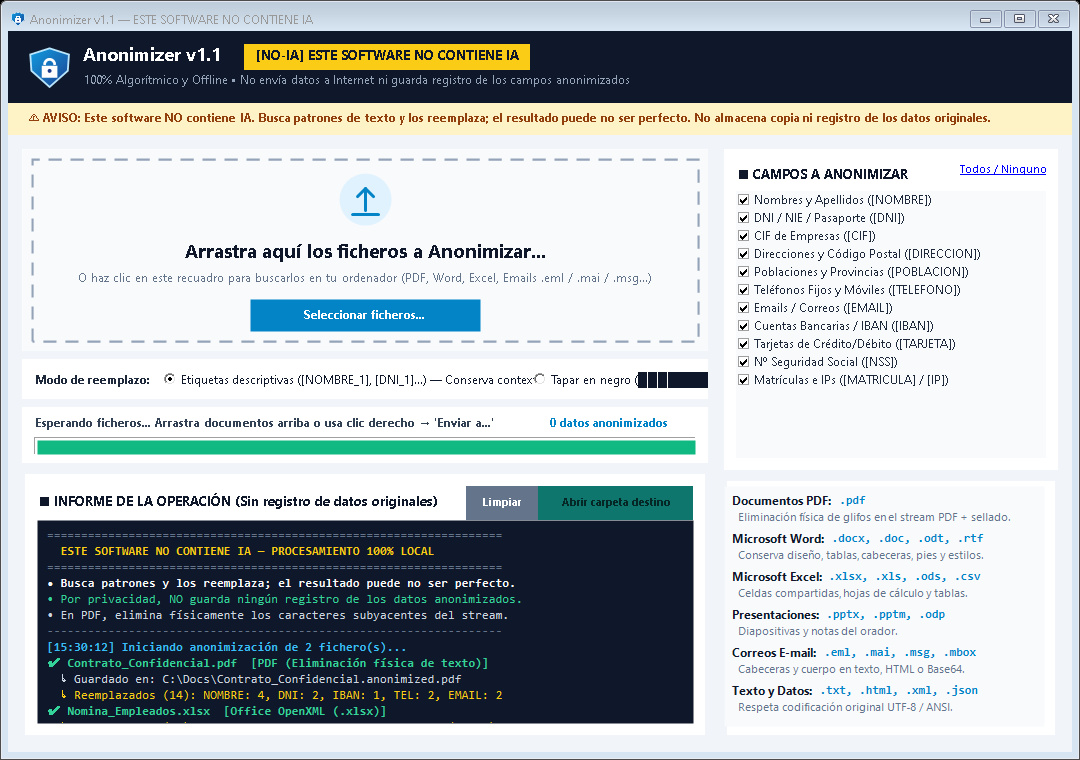
Task: Uncheck Nº Seguridad Social checkbox
Action: click(743, 361)
